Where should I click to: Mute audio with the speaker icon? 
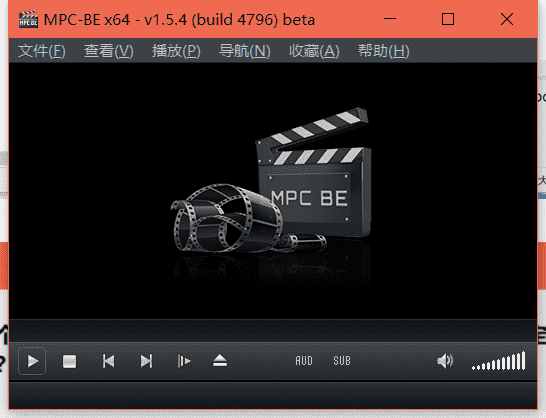(x=445, y=361)
